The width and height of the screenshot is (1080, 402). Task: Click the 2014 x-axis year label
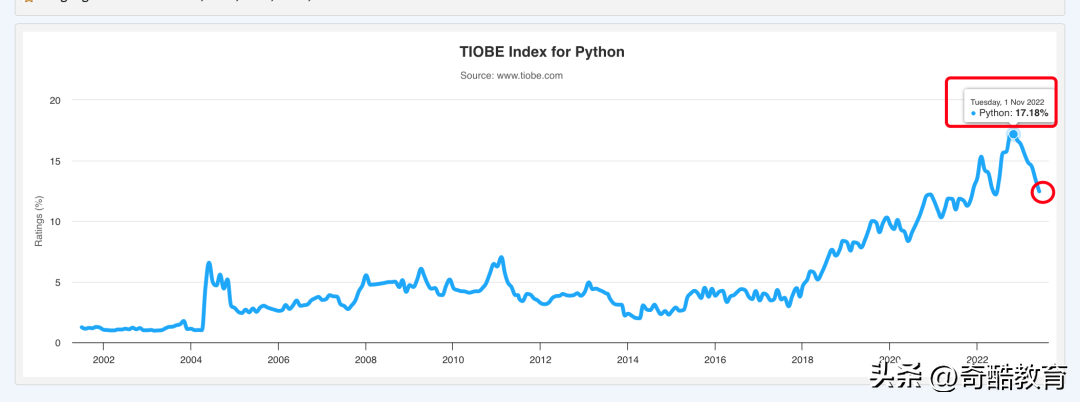627,359
